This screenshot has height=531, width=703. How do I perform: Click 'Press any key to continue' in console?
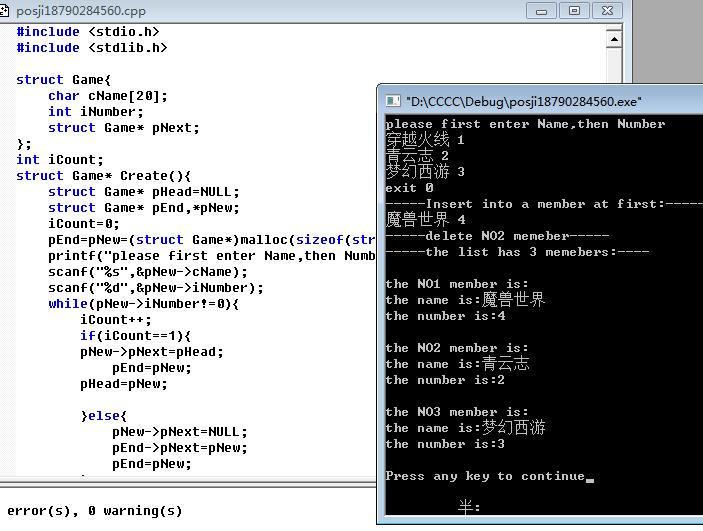(485, 476)
